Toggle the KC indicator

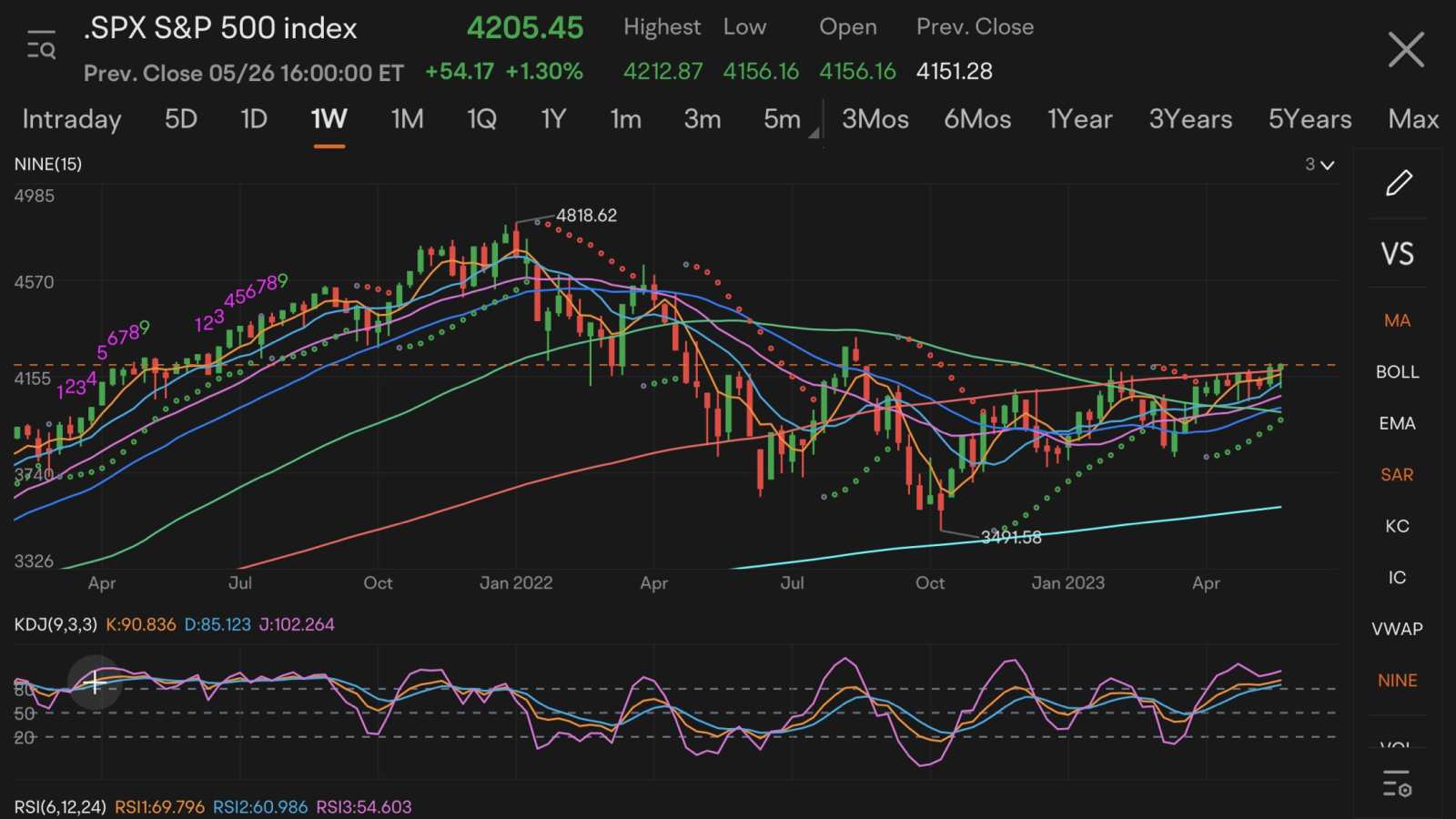coord(1397,526)
